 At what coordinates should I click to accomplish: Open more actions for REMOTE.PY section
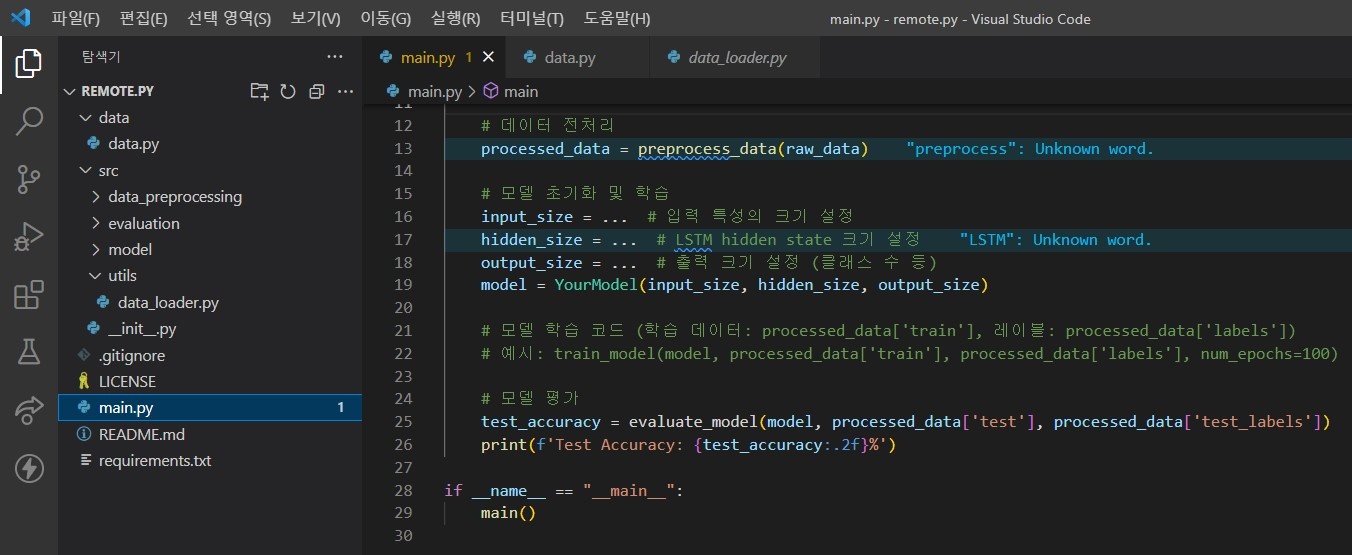(x=346, y=91)
